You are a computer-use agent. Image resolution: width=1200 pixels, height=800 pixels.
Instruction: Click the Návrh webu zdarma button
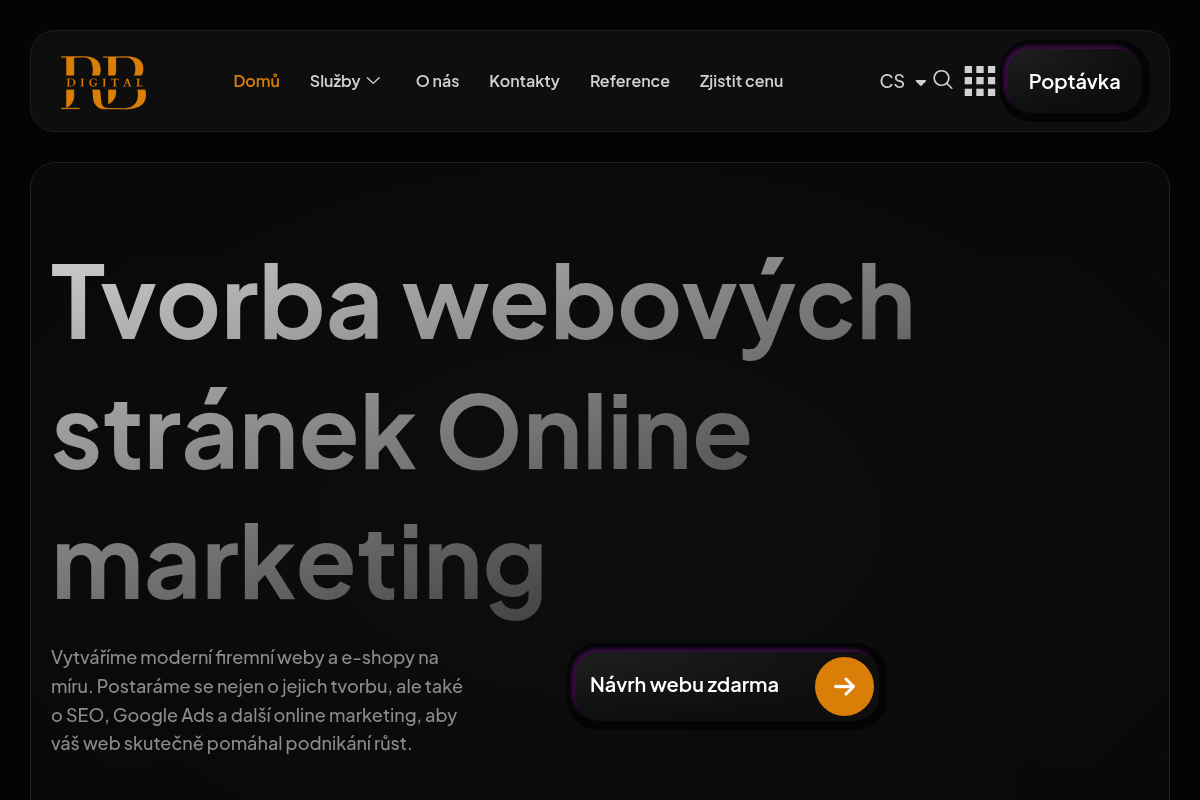tap(727, 686)
